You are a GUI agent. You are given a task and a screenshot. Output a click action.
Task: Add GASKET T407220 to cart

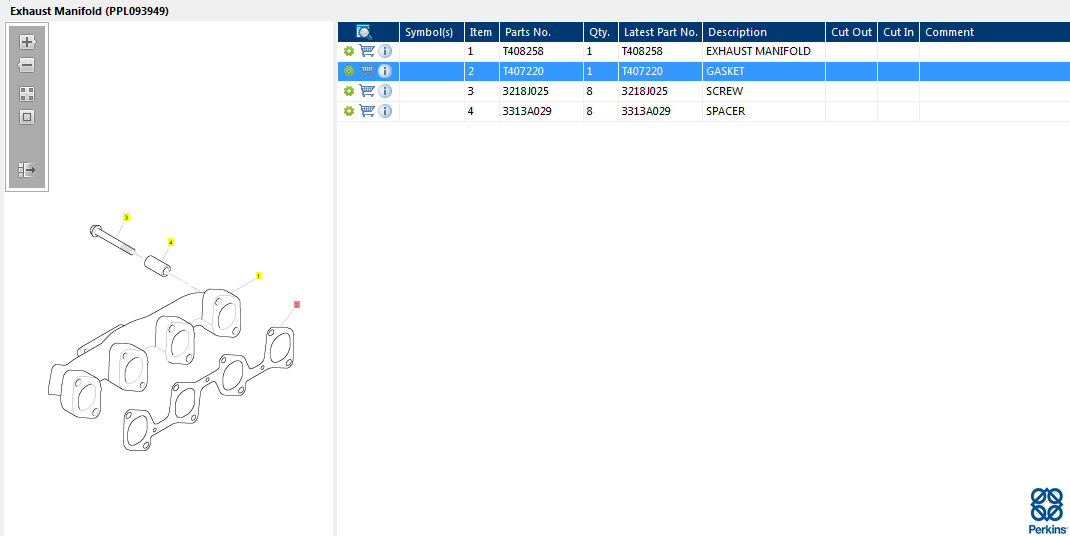[367, 71]
